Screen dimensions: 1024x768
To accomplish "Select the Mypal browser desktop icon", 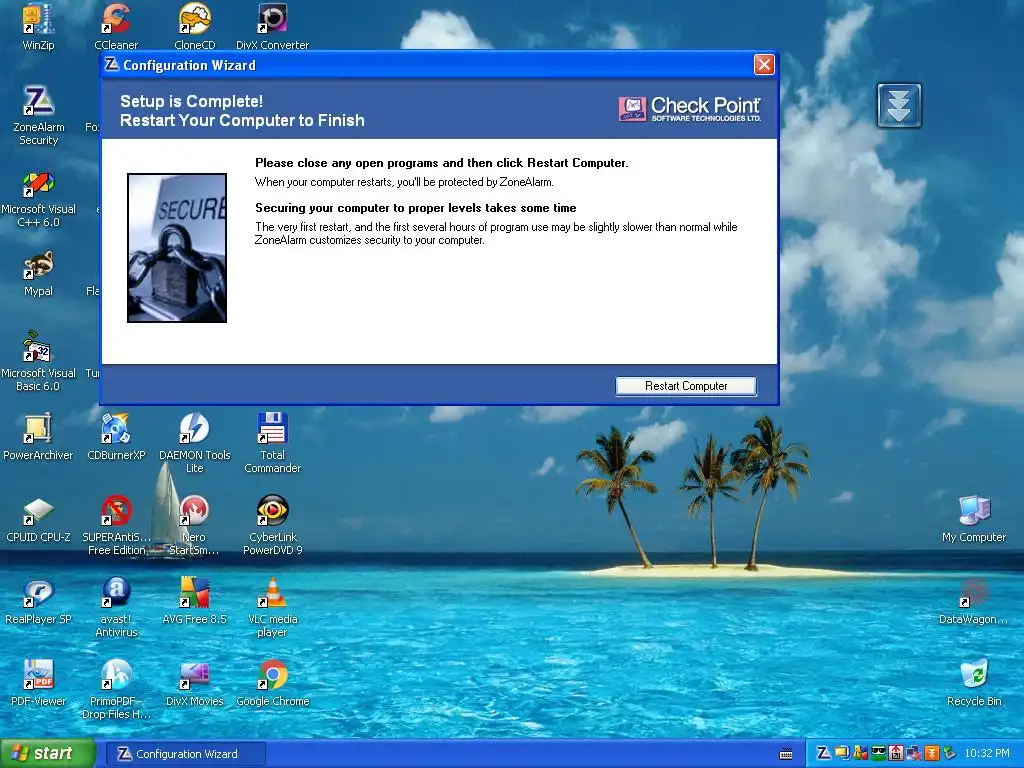I will pos(38,274).
